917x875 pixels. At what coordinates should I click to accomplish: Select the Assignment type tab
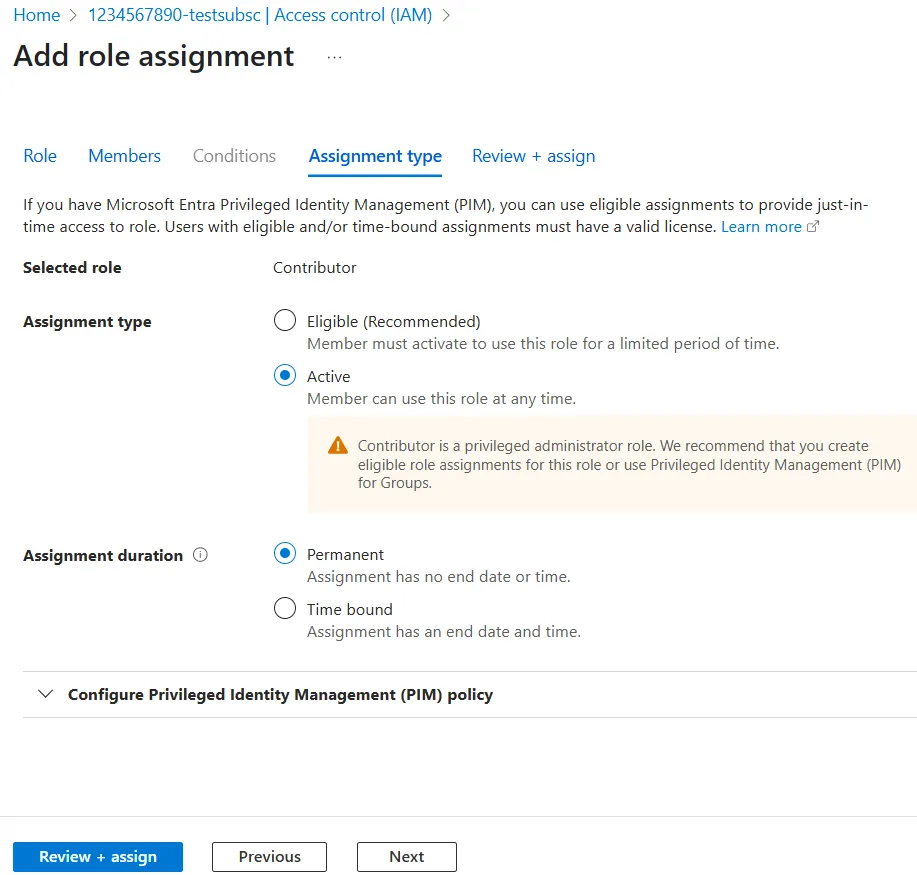(375, 156)
